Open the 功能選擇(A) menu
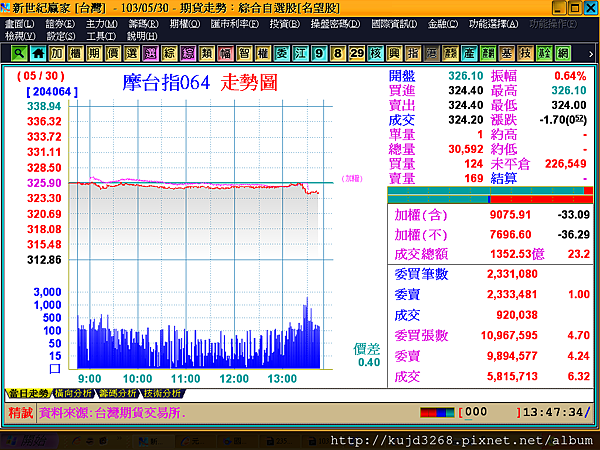 click(494, 24)
